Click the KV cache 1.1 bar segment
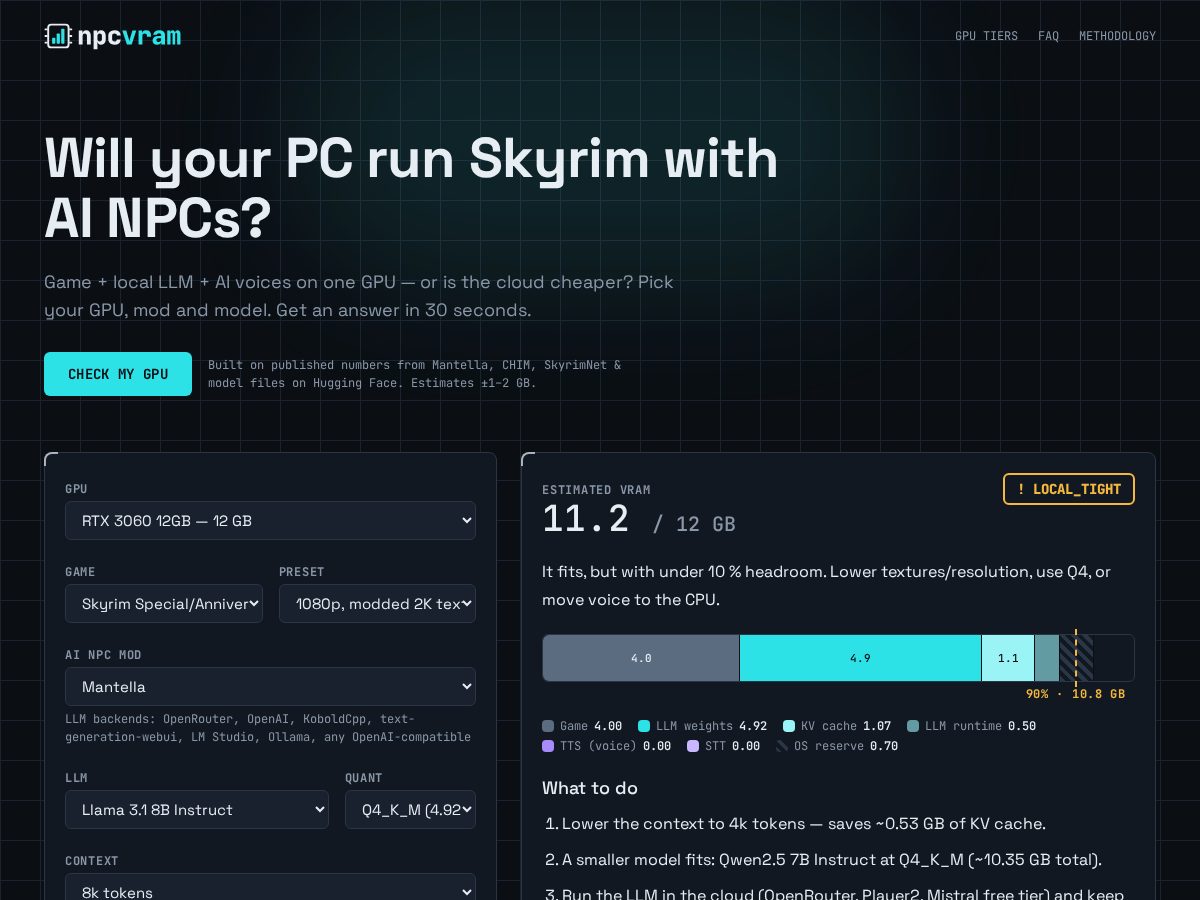The width and height of the screenshot is (1200, 900). [x=1008, y=658]
